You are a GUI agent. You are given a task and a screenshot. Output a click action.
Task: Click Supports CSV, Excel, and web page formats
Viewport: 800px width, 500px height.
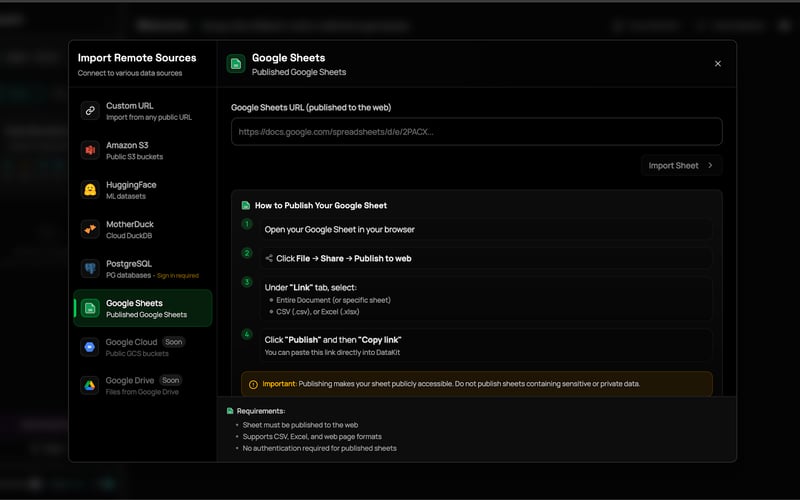pyautogui.click(x=312, y=437)
